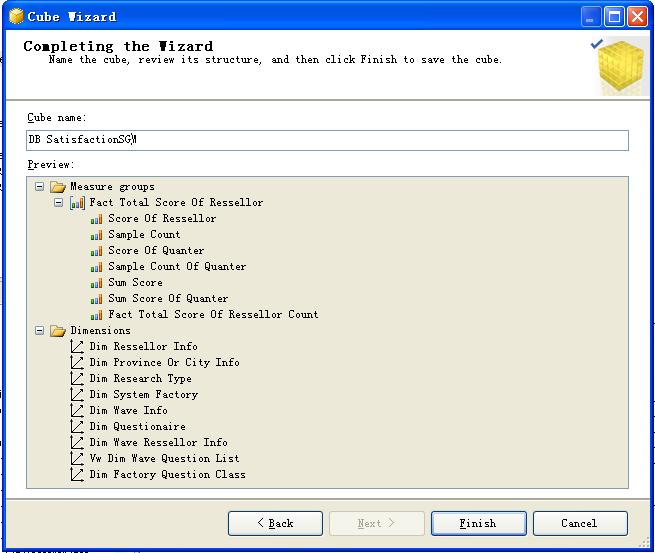Image resolution: width=655 pixels, height=553 pixels.
Task: Collapse the Fact Total Score Of Ressellor group
Action: click(x=58, y=203)
